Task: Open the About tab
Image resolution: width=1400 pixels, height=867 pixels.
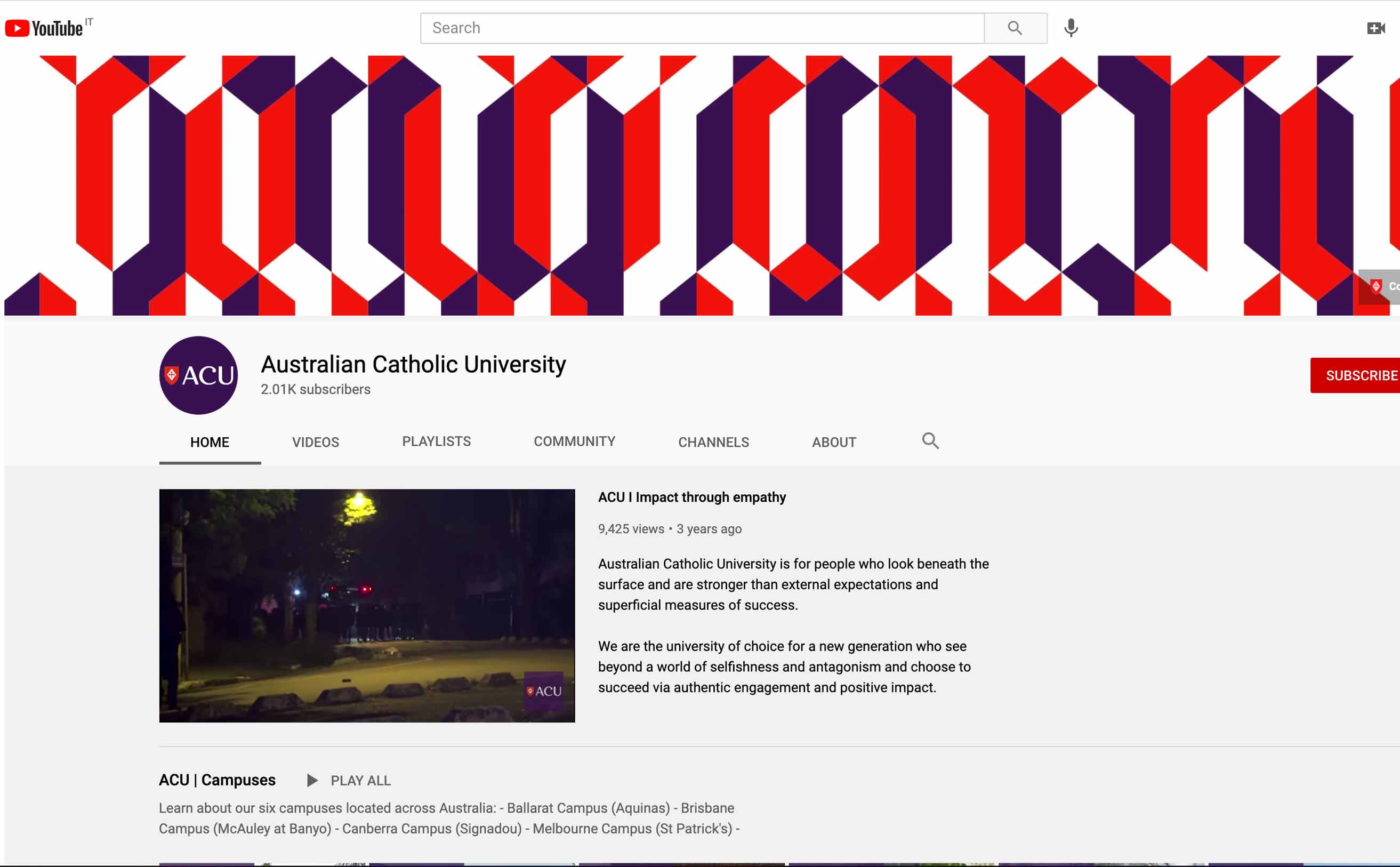Action: pyautogui.click(x=834, y=442)
